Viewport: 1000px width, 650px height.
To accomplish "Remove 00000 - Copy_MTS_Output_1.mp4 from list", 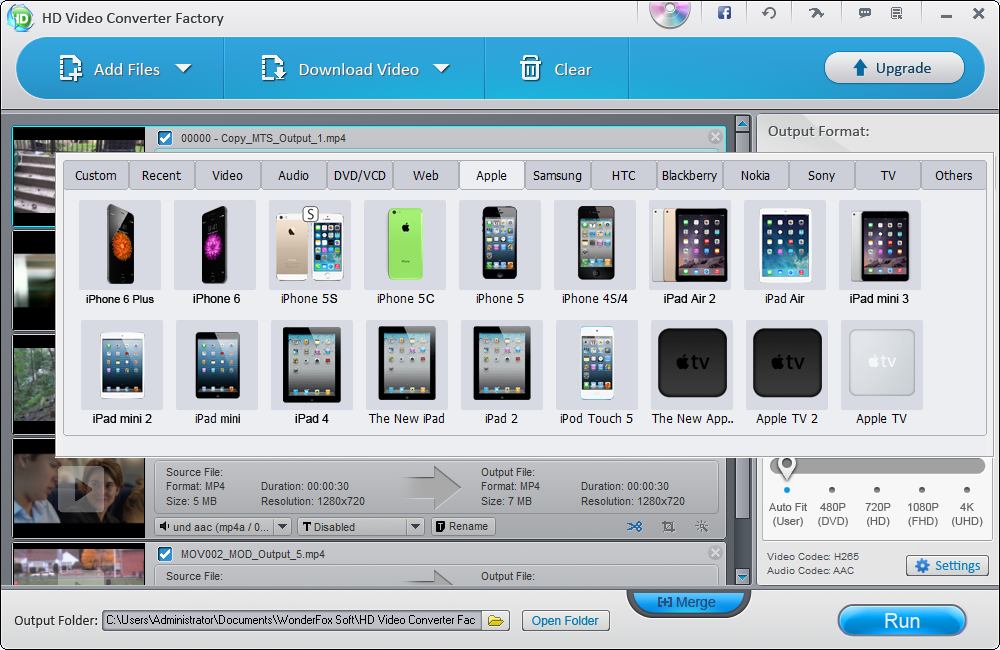I will pos(715,137).
